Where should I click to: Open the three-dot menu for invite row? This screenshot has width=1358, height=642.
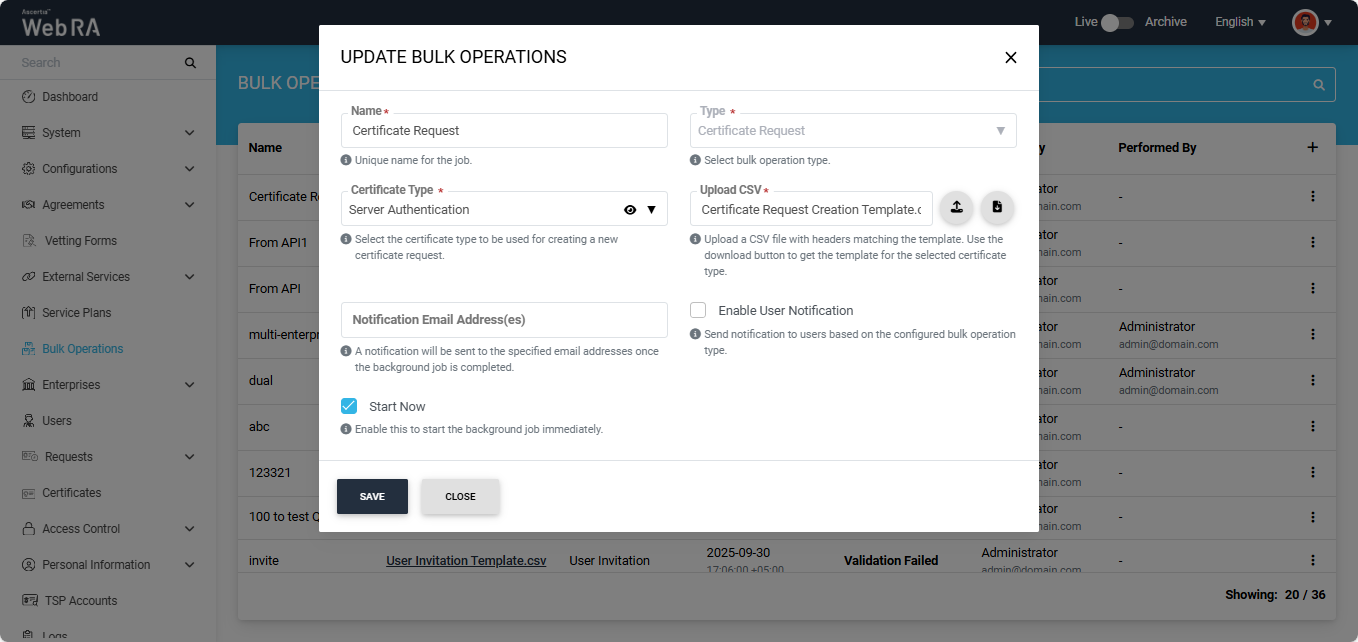click(1313, 560)
